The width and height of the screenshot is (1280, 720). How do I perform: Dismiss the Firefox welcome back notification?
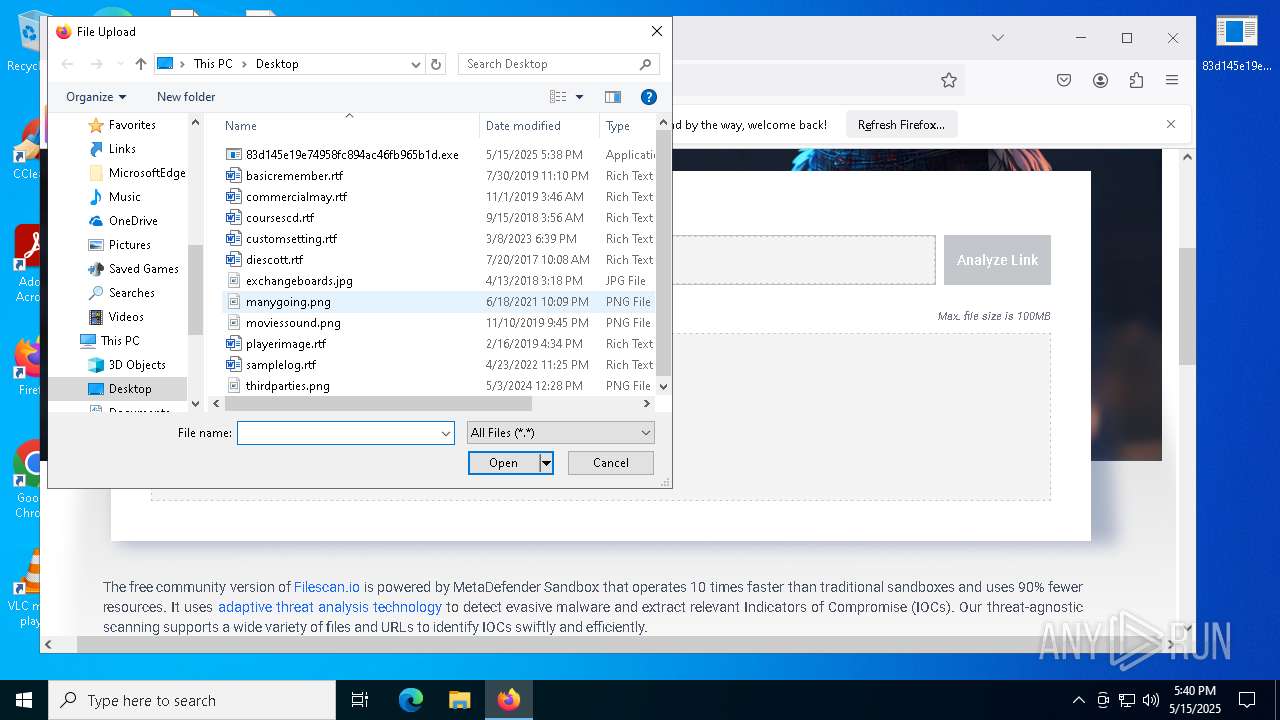click(1171, 124)
